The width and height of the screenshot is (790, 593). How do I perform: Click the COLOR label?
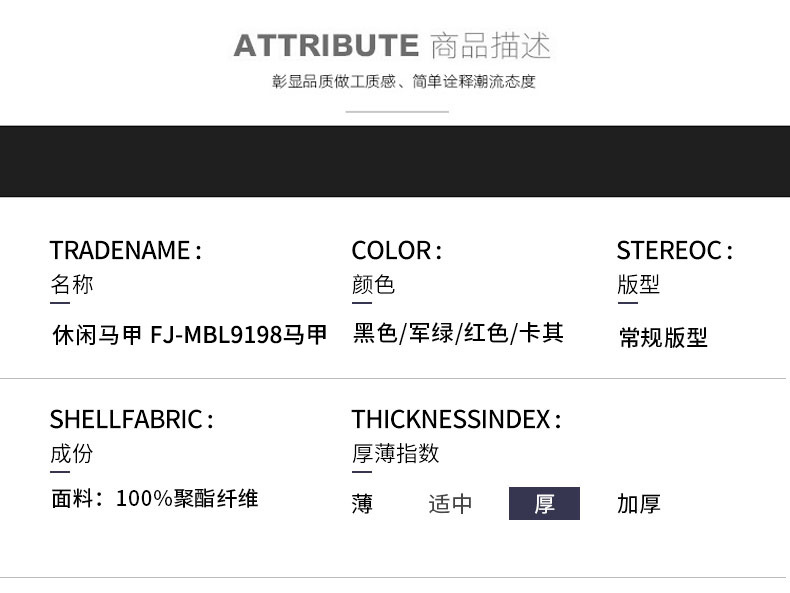397,250
